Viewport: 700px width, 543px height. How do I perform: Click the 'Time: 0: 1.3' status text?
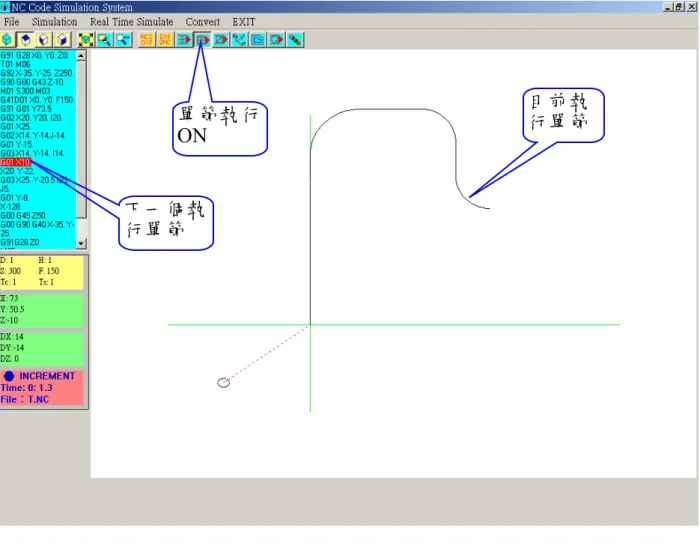[26, 388]
